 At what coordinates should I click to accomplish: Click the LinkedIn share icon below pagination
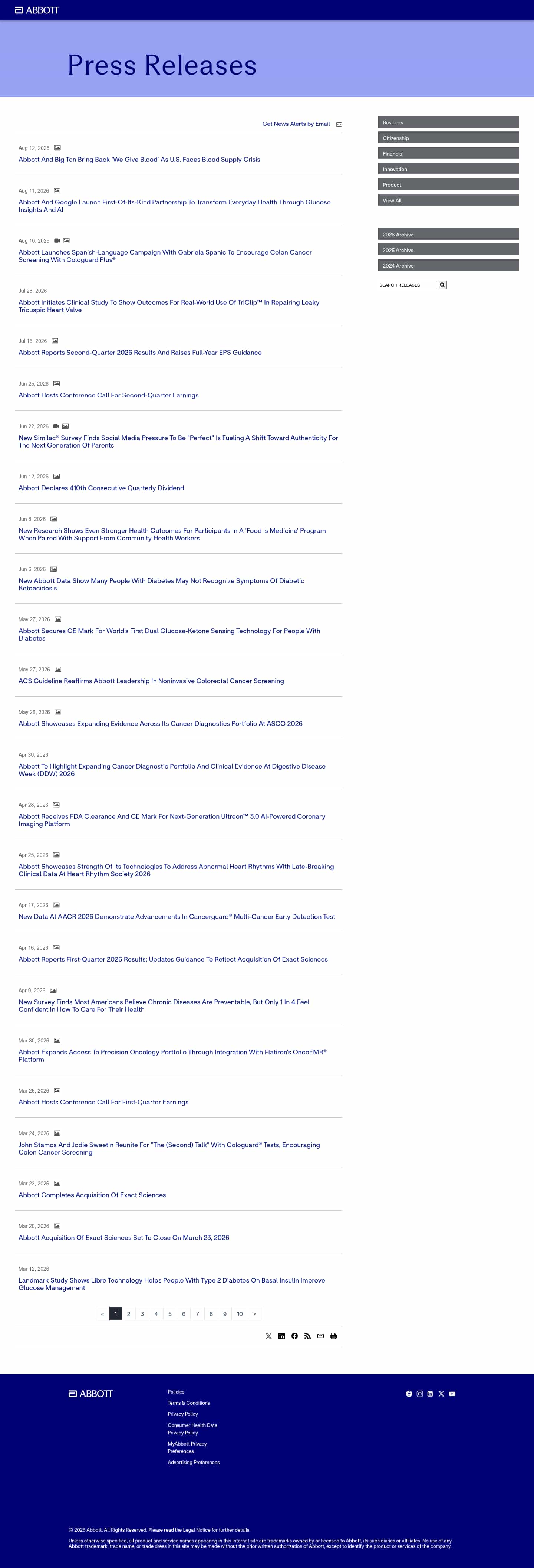281,1335
